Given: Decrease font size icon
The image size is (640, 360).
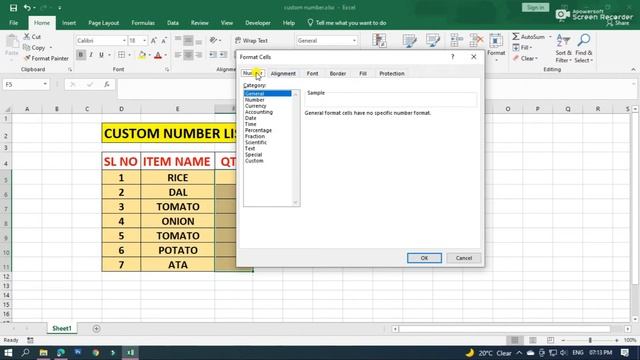Looking at the screenshot, I should pyautogui.click(x=164, y=40).
